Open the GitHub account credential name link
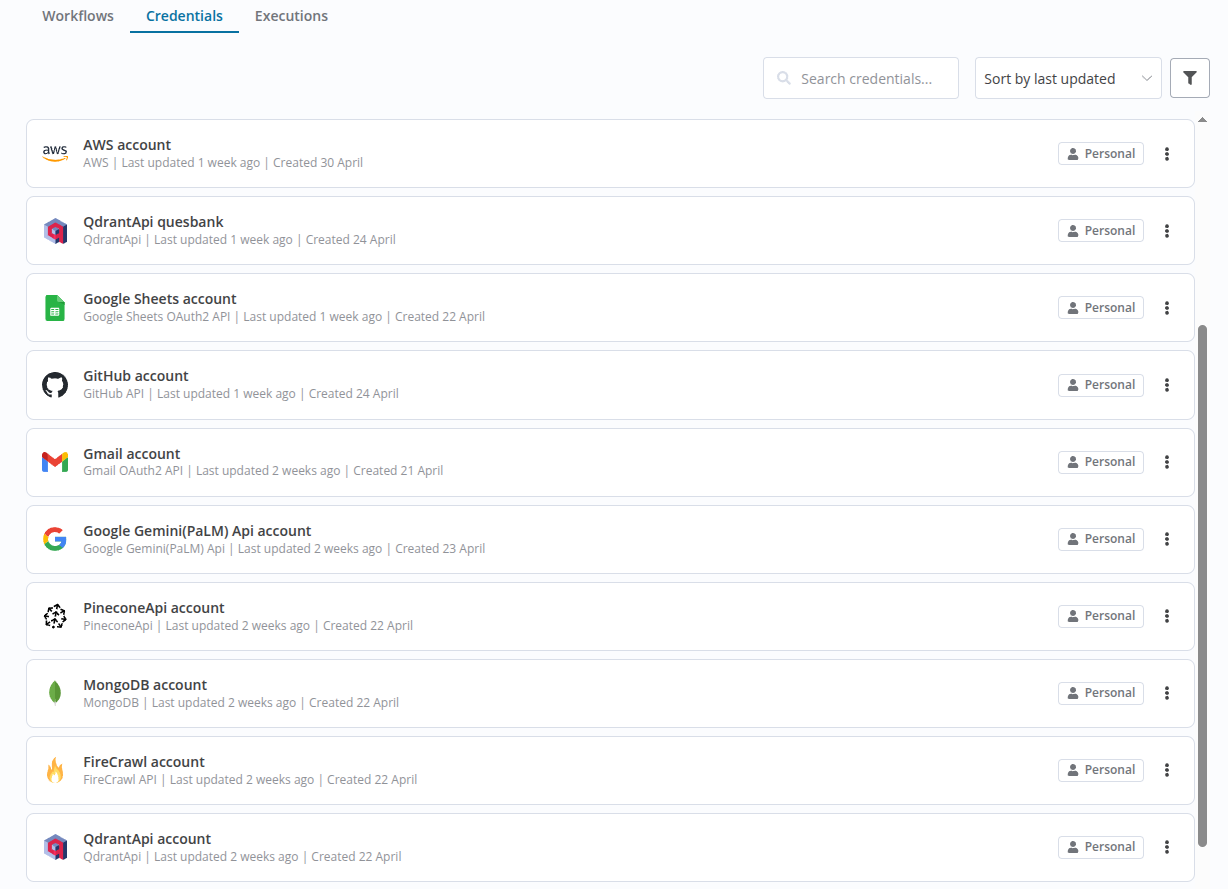 [x=135, y=376]
